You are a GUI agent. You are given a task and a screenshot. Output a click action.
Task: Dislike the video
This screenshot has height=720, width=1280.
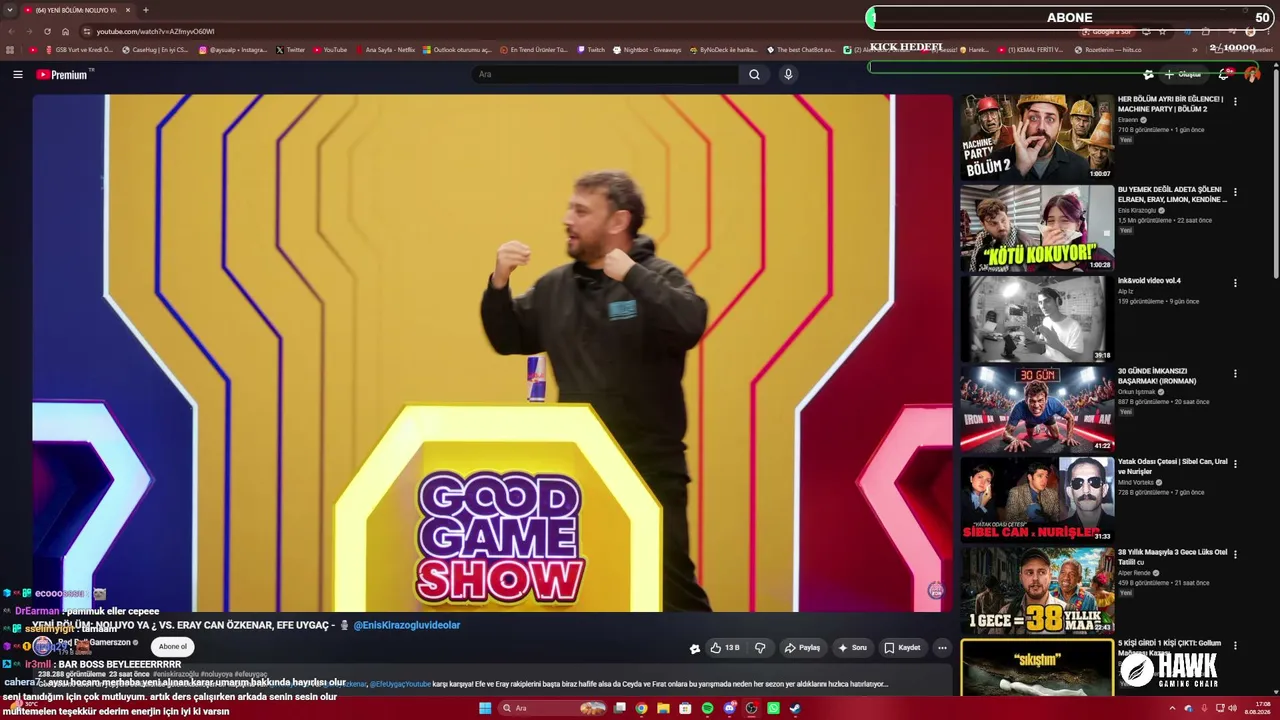point(760,648)
